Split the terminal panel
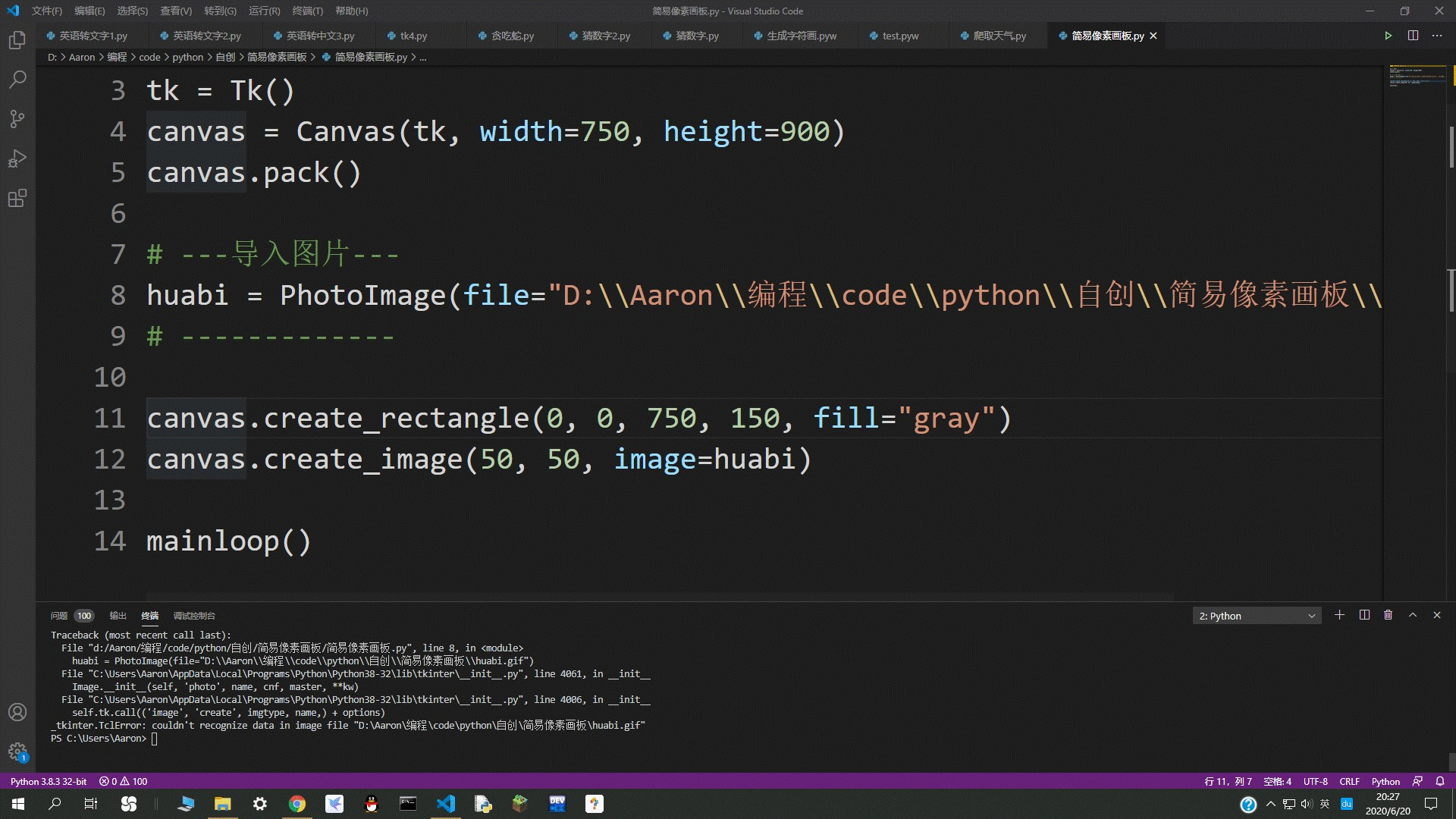This screenshot has width=1456, height=819. point(1364,615)
